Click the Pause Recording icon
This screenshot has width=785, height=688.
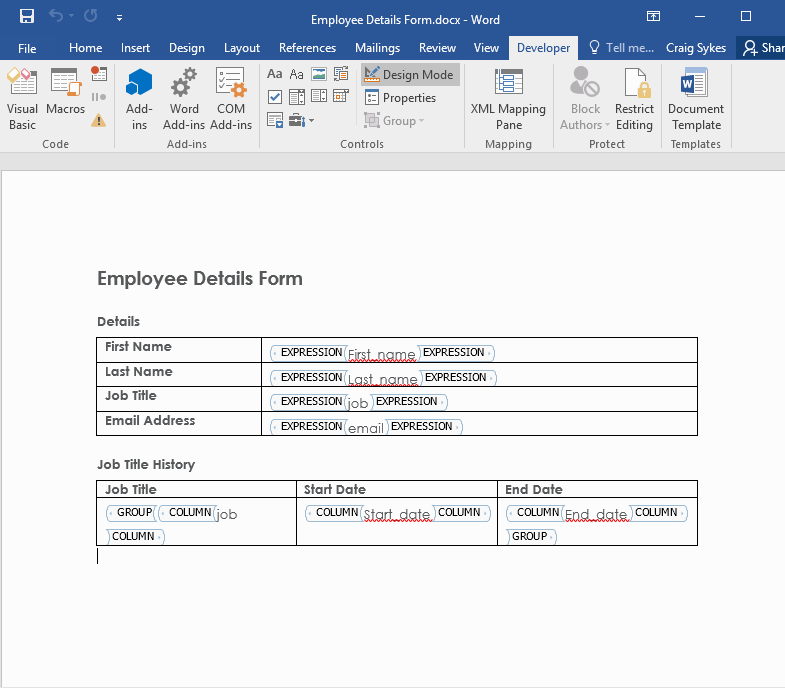click(99, 97)
